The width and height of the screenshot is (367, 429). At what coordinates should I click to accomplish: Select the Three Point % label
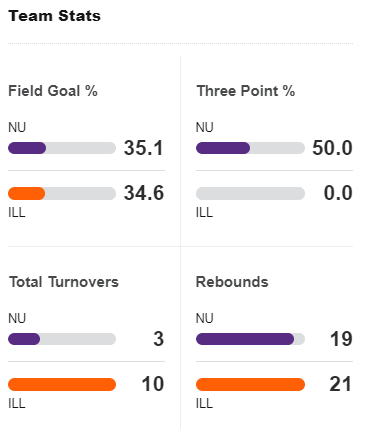[x=246, y=91]
